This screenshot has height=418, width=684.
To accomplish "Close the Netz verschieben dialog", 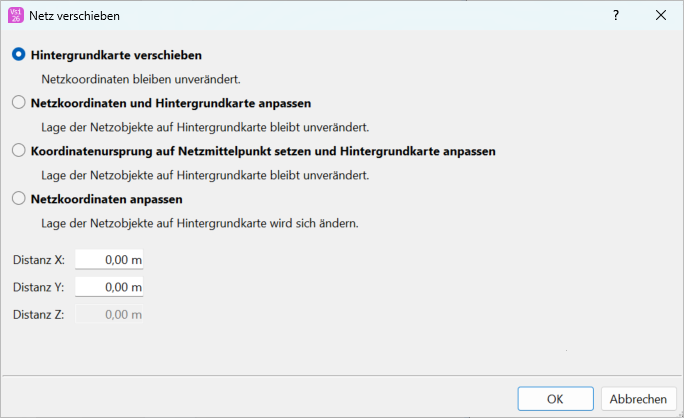I will 660,15.
